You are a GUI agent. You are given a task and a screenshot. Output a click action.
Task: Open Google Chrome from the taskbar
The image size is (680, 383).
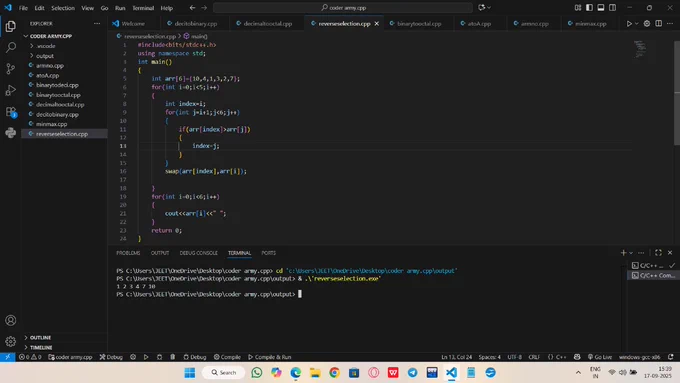point(334,373)
